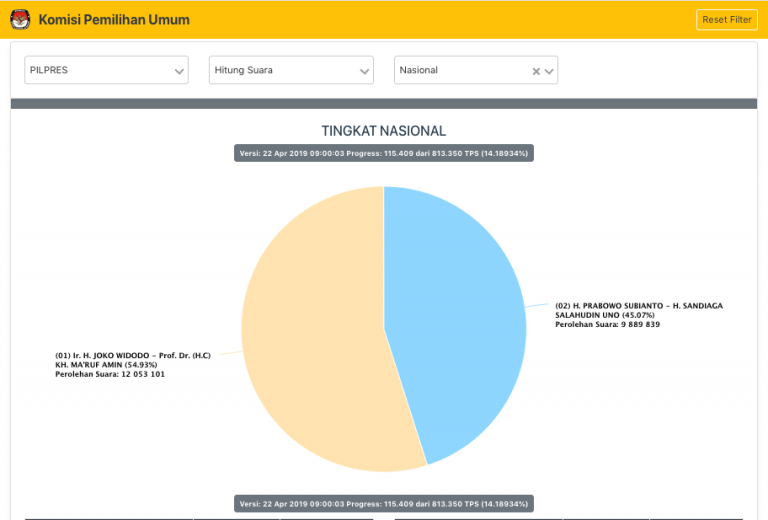The image size is (768, 520).
Task: Open the Komisi Pemilihan Umum title link
Action: click(114, 20)
